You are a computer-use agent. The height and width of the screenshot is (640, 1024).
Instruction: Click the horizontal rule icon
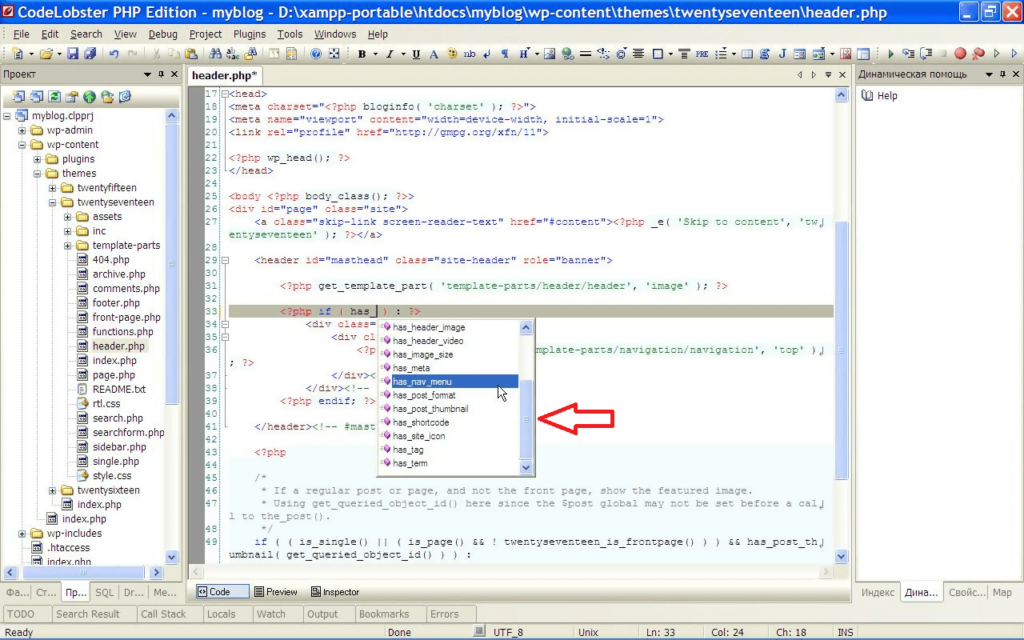click(x=585, y=54)
